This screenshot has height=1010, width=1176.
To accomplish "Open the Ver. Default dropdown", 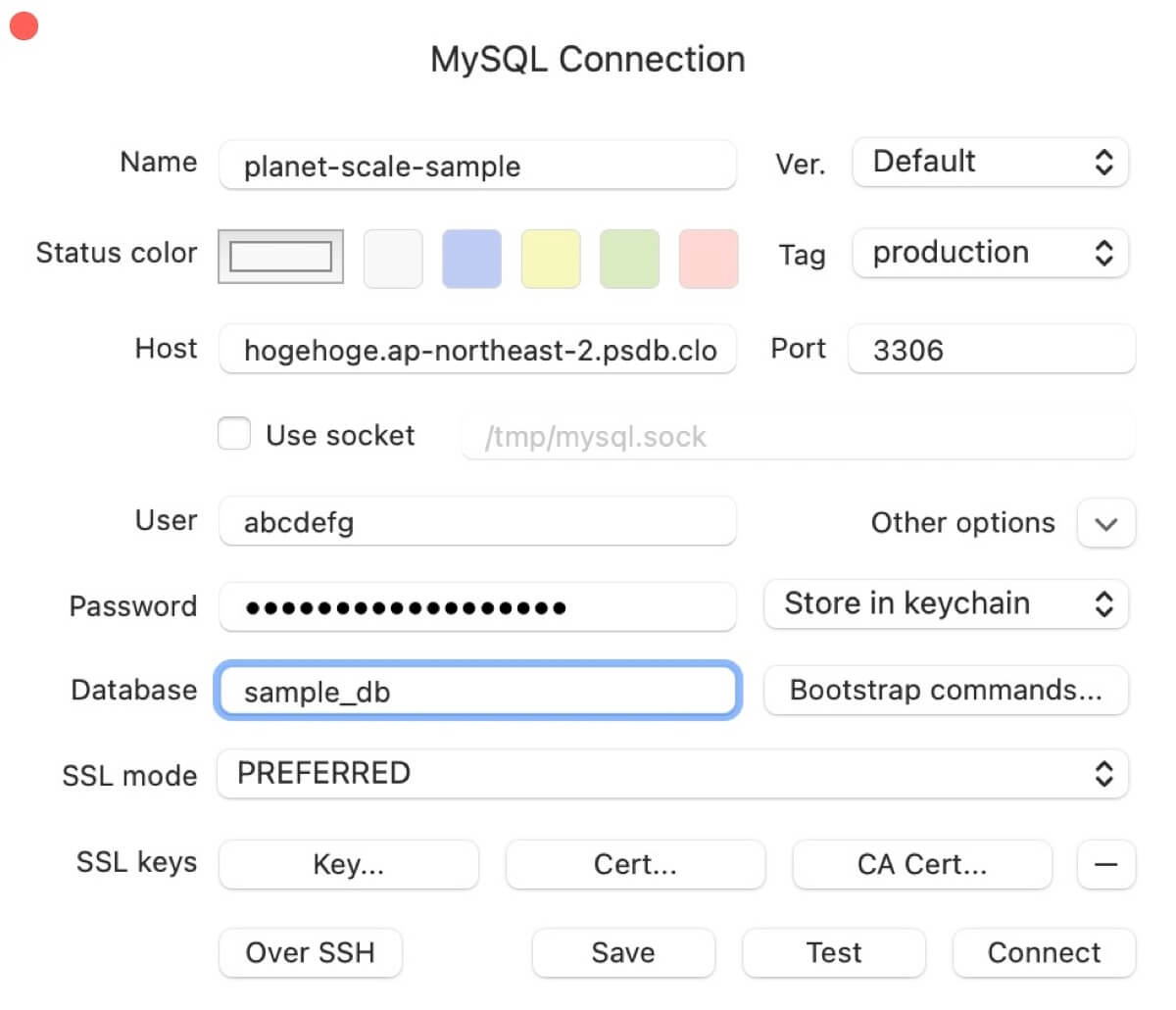I will coord(990,162).
